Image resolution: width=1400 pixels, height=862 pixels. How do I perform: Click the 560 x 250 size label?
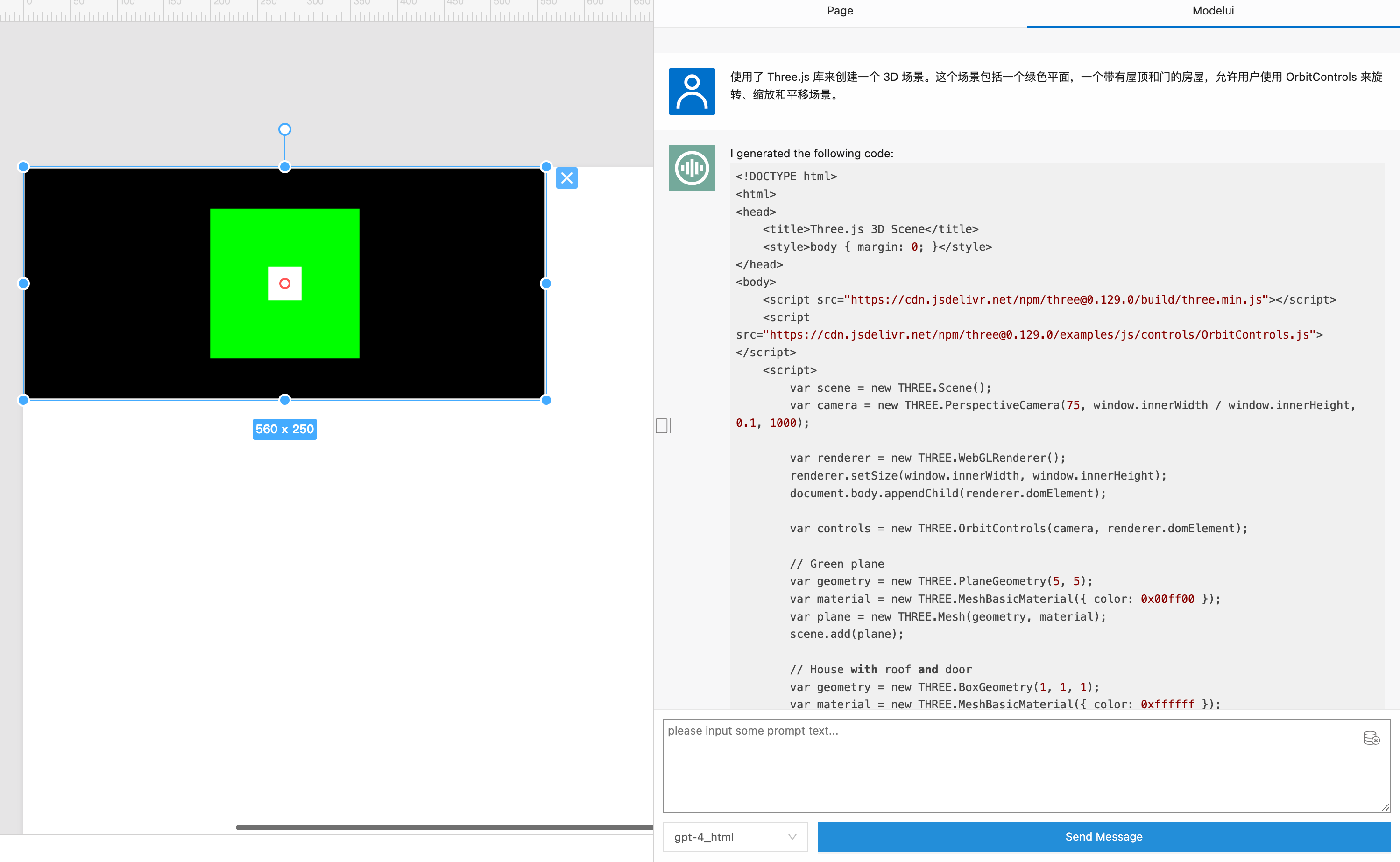pyautogui.click(x=284, y=429)
